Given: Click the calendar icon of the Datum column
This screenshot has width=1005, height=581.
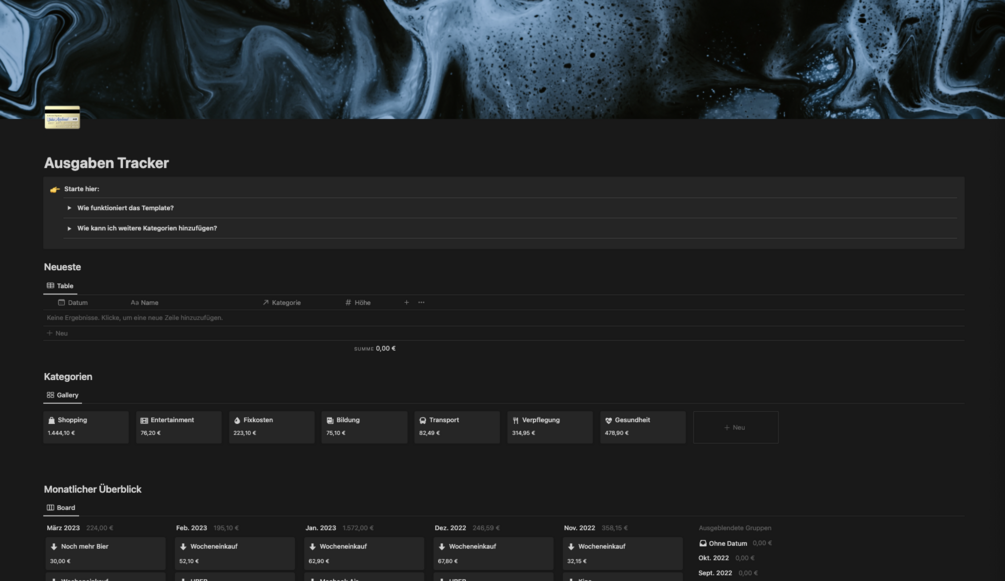Looking at the screenshot, I should click(62, 302).
